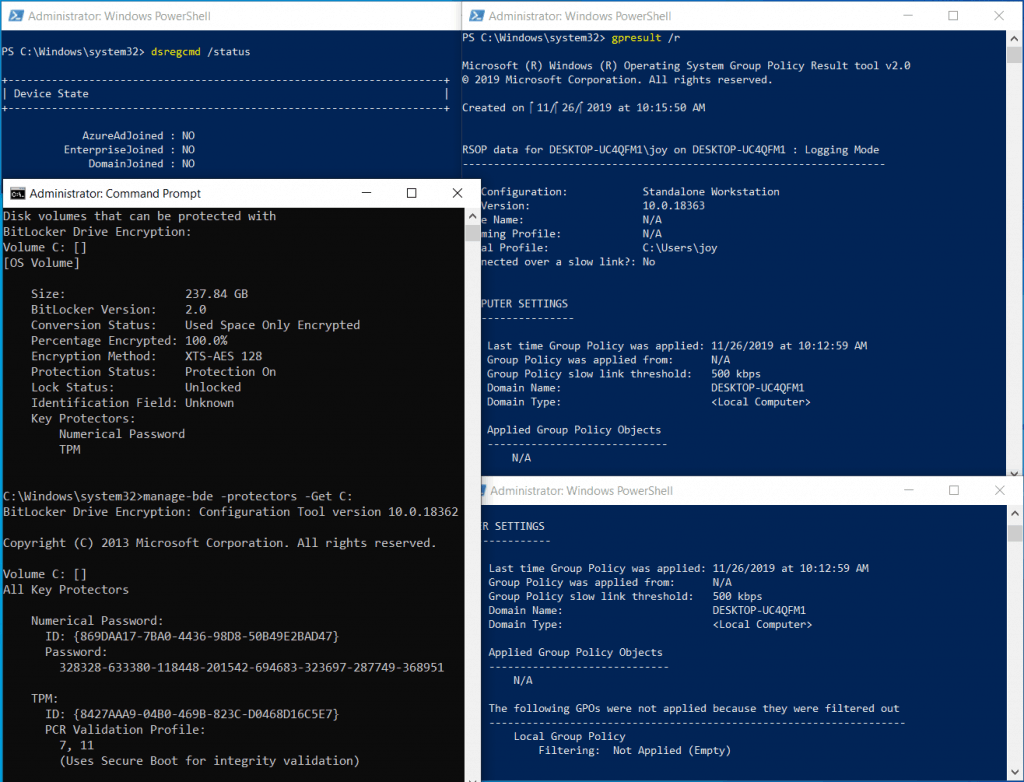Click the 'gpresult /r' command text
1024x782 pixels.
pyautogui.click(x=646, y=38)
